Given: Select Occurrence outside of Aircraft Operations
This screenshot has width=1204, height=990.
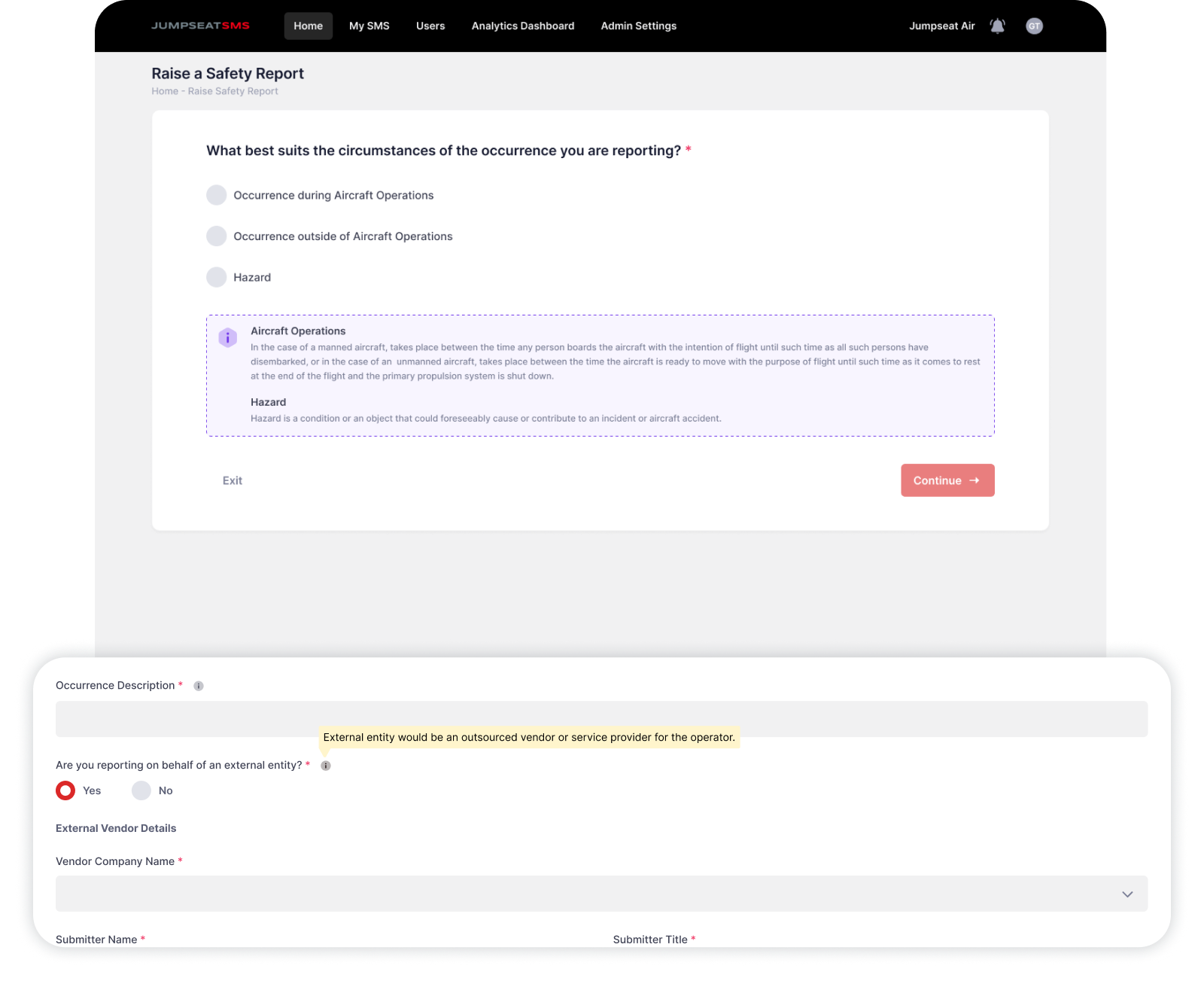Looking at the screenshot, I should [217, 236].
